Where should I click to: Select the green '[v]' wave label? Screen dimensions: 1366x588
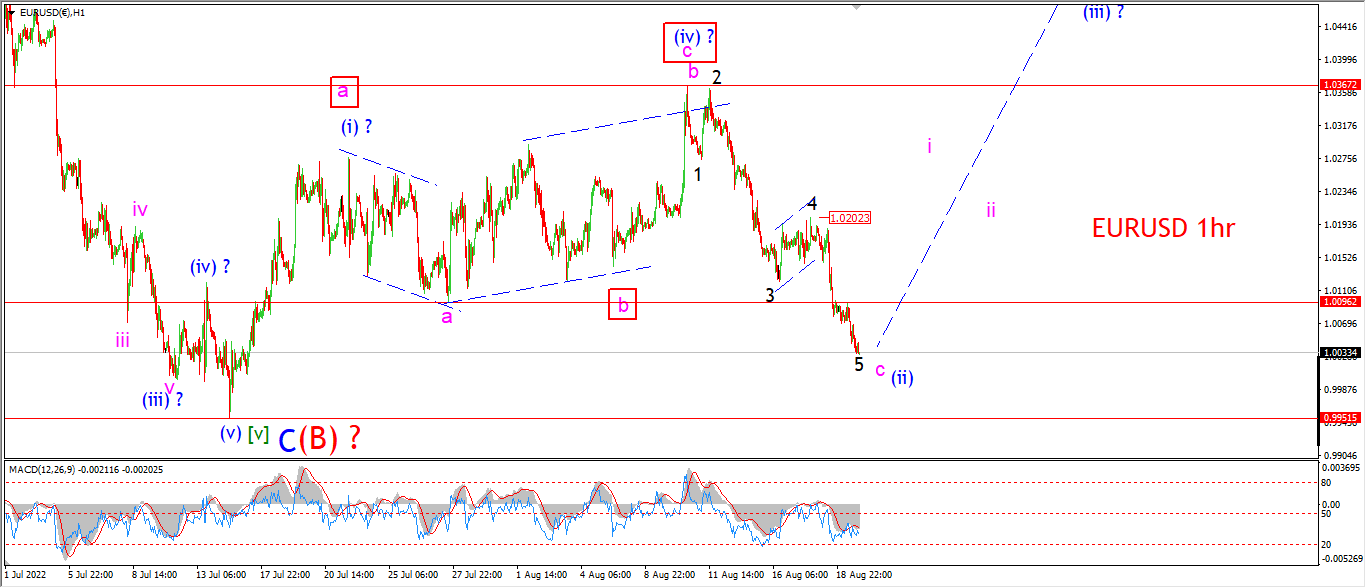point(258,433)
